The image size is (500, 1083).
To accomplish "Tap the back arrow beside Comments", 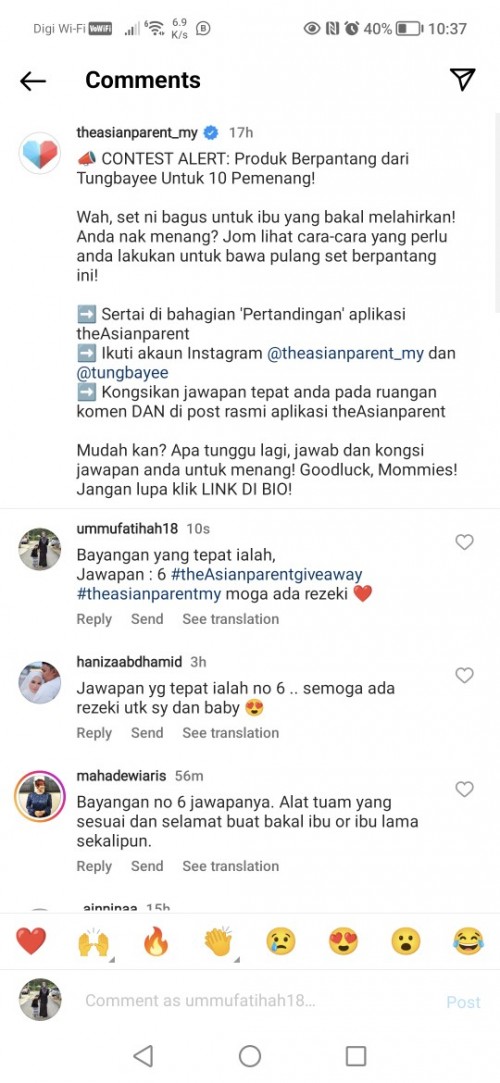I will pos(32,81).
